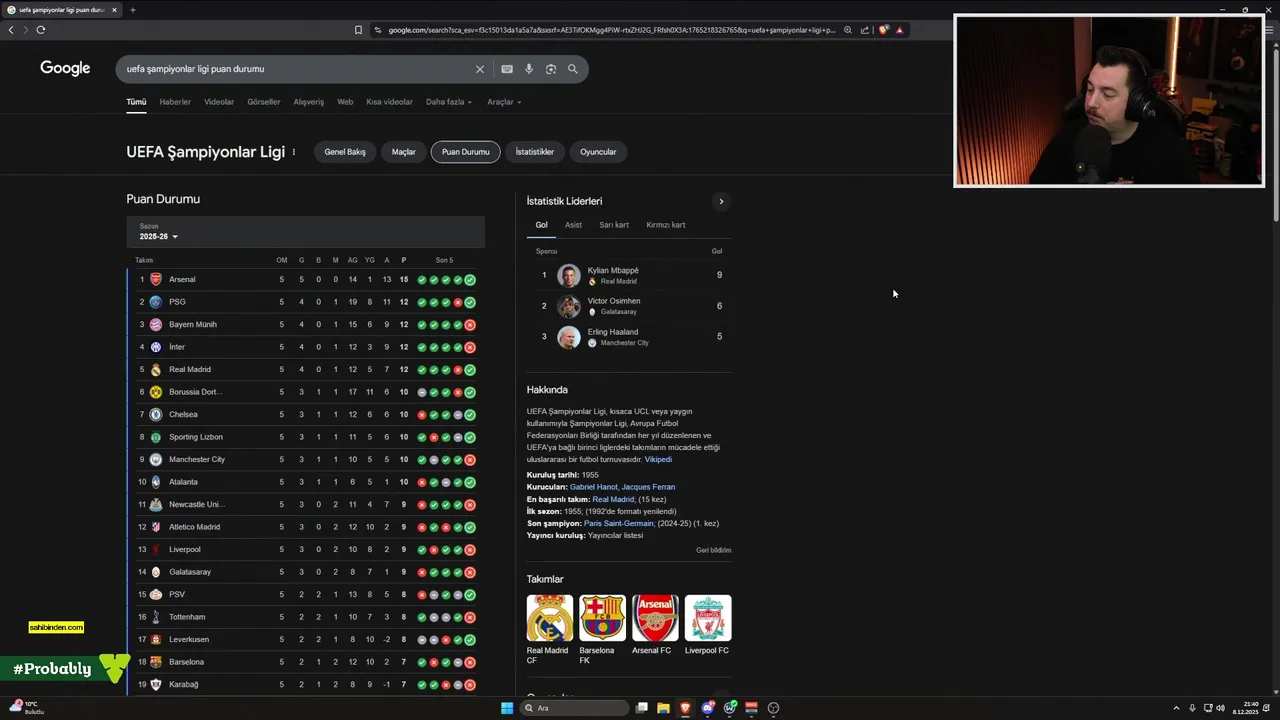Select the Asist statistics tab
The image size is (1280, 720).
pyautogui.click(x=573, y=225)
